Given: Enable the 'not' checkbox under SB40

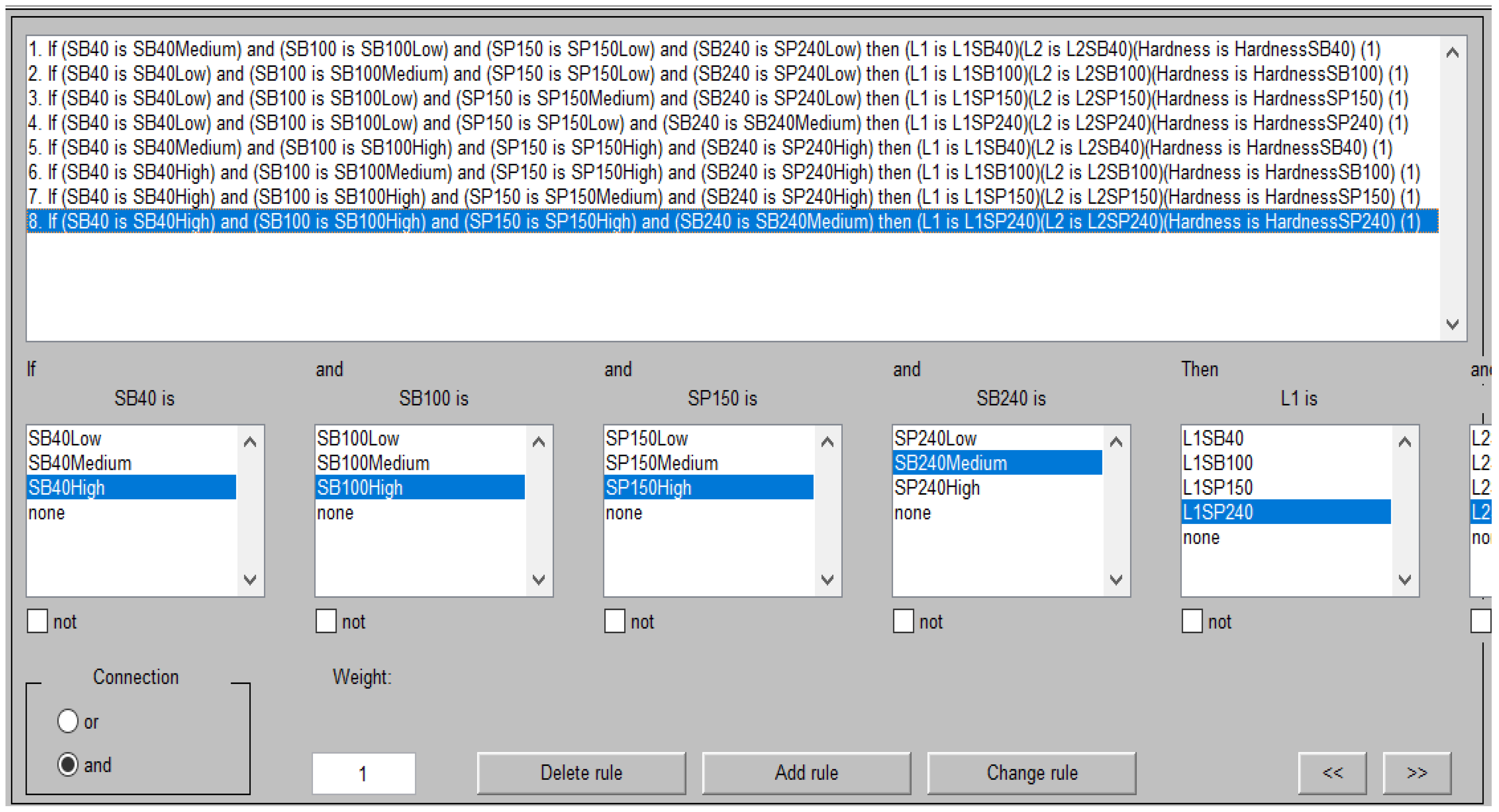Looking at the screenshot, I should coord(38,621).
